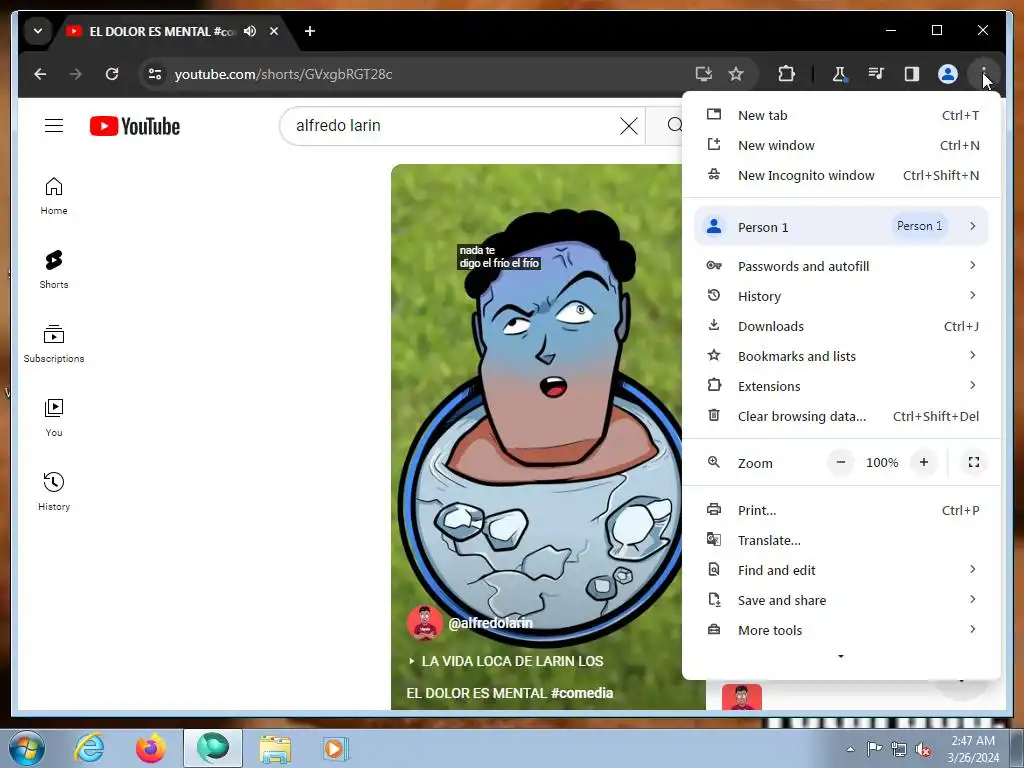
Task: Select New Incognito window menu item
Action: (842, 176)
